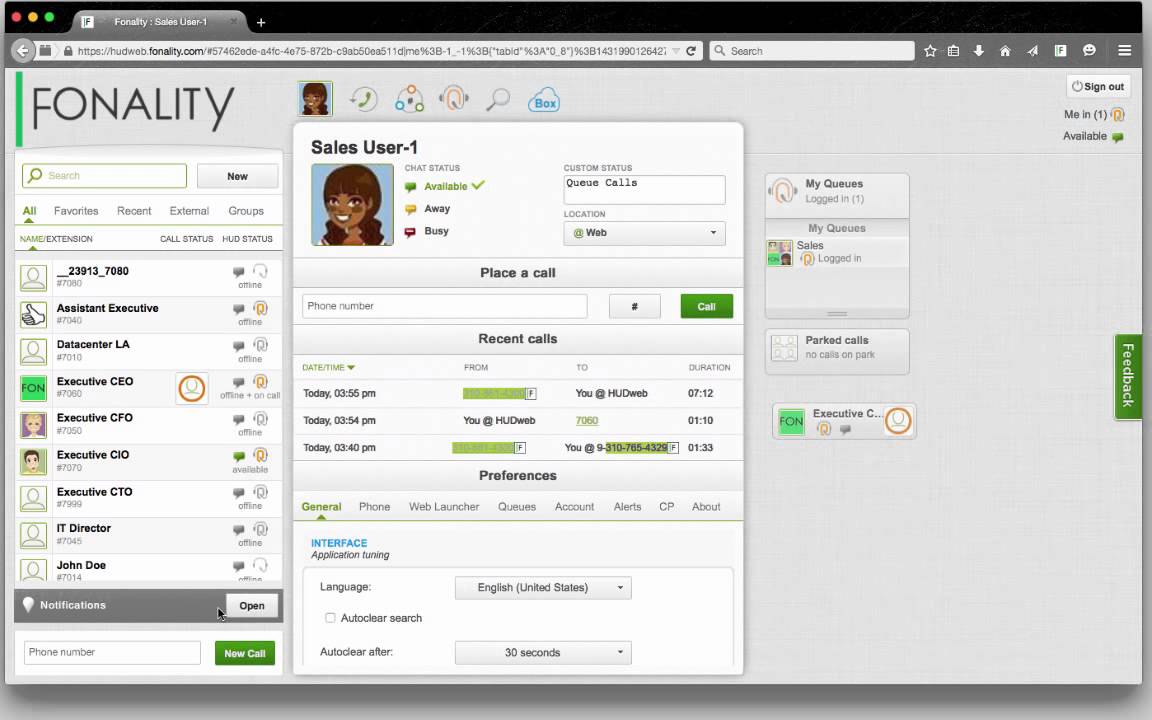Switch to the External tab
Screen dimensions: 1152x720
point(189,211)
